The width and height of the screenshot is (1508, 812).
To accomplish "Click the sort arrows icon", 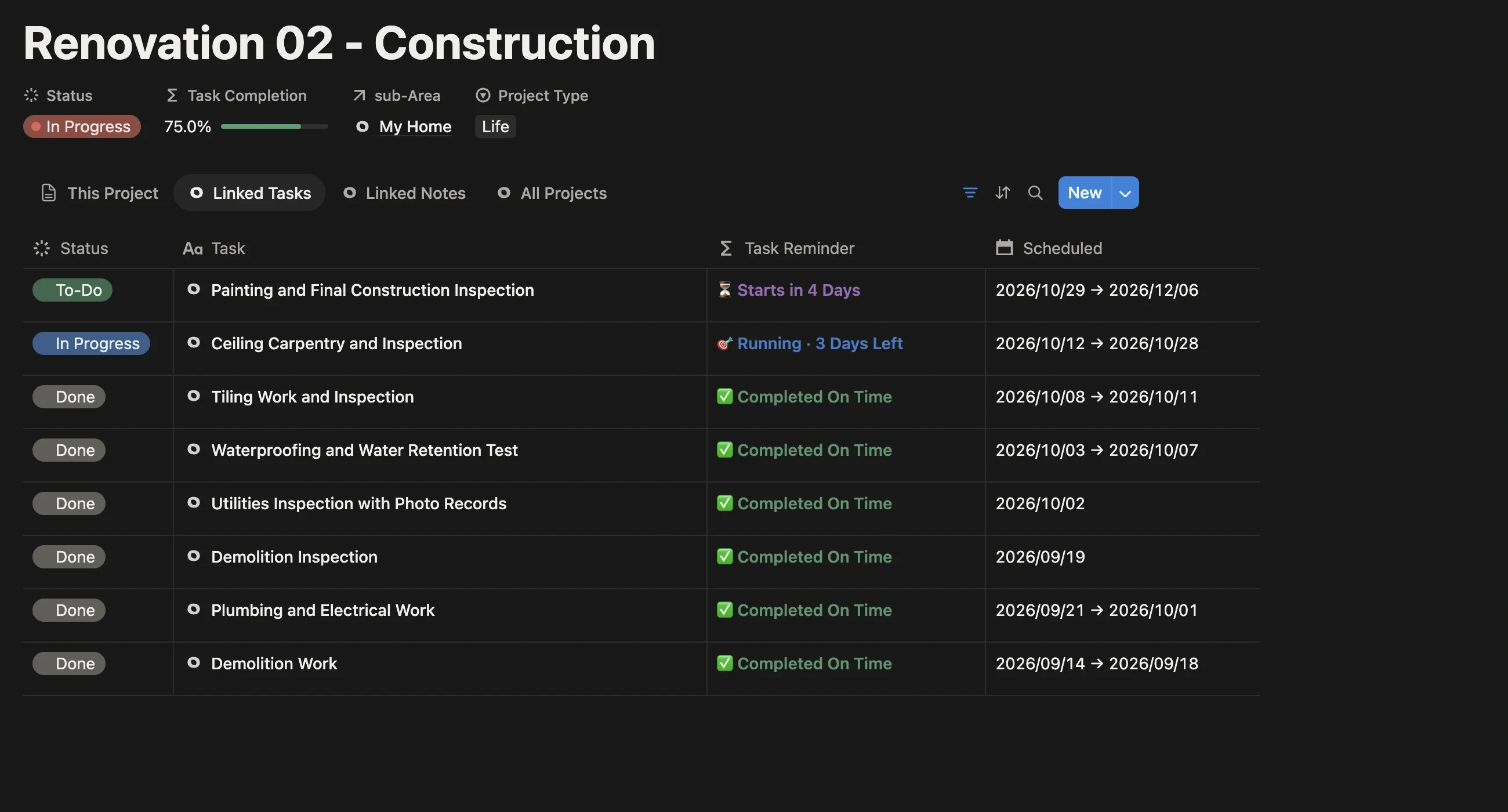I will click(1002, 193).
